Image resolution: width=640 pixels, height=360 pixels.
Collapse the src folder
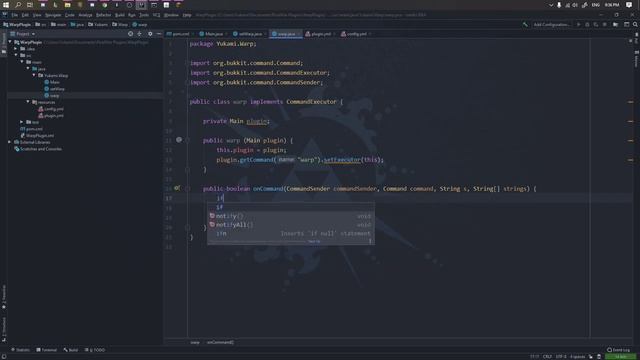(16, 55)
